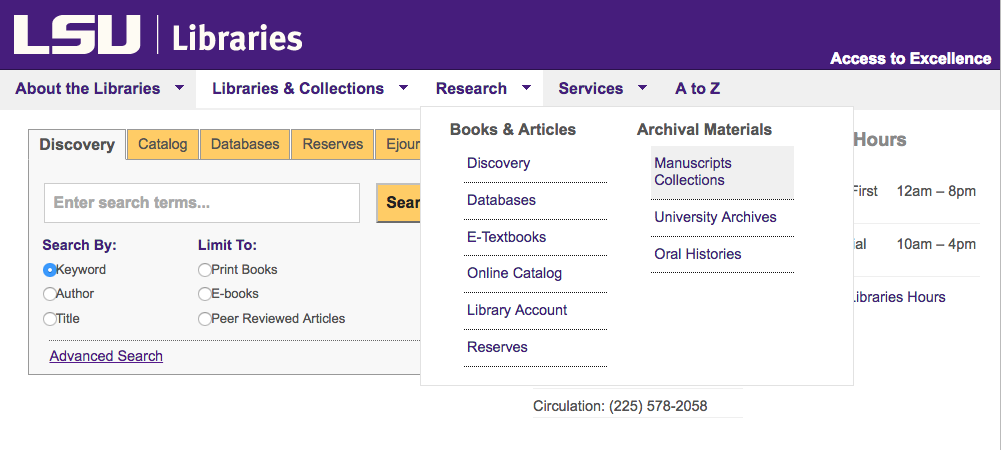Screen dimensions: 1001x450
Task: Limit search to E-books
Action: [204, 294]
